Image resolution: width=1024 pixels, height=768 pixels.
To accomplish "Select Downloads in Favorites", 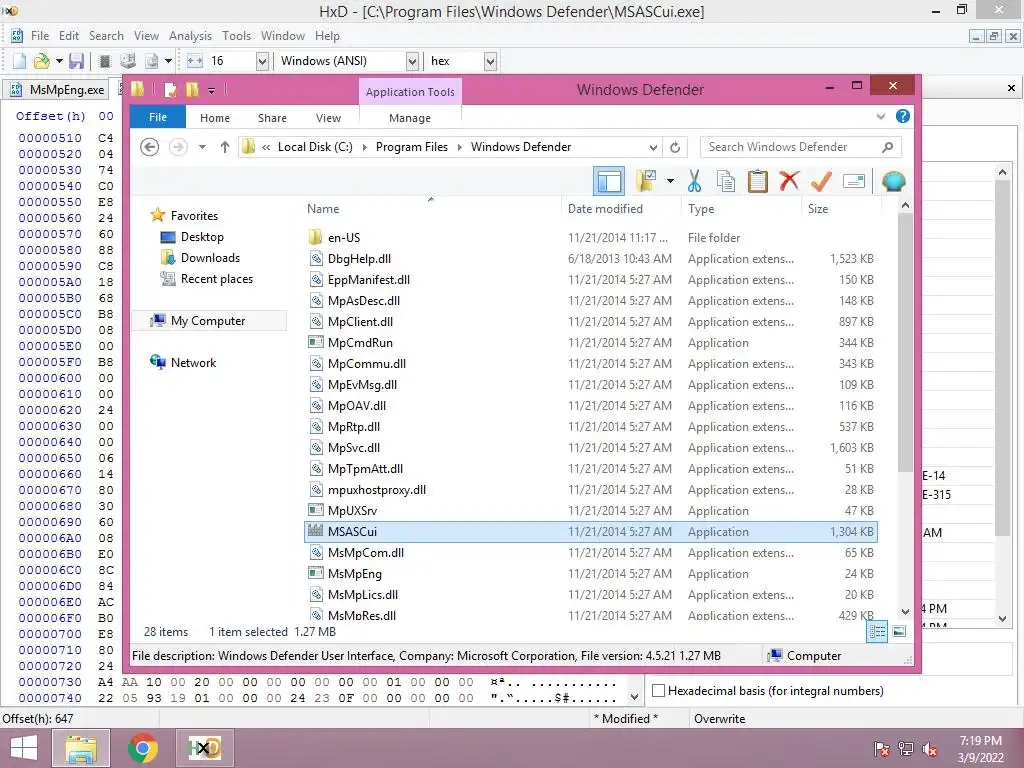I will click(x=210, y=258).
